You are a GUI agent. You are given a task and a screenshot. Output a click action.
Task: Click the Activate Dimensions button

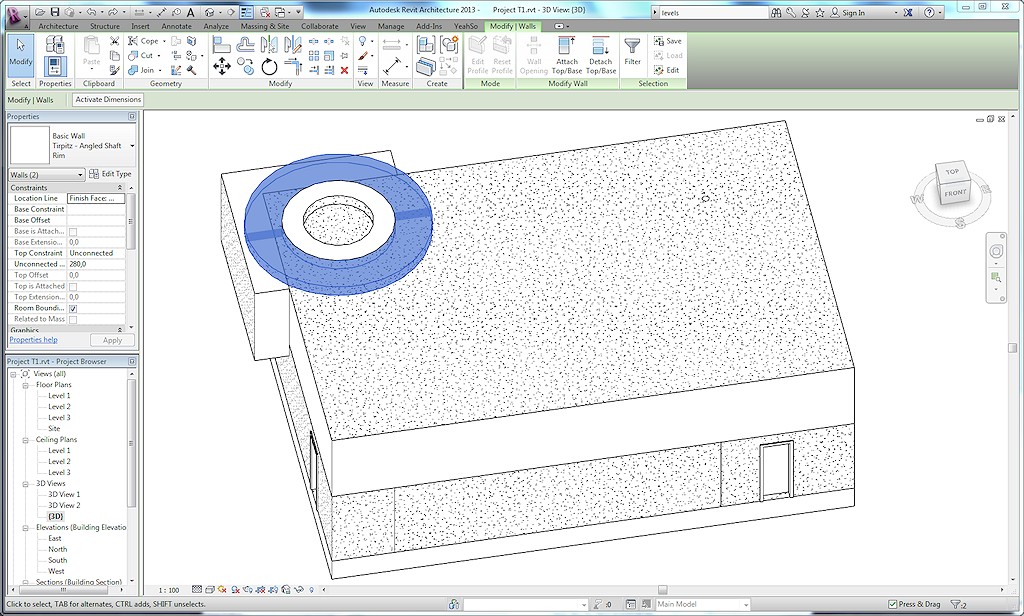tap(108, 100)
